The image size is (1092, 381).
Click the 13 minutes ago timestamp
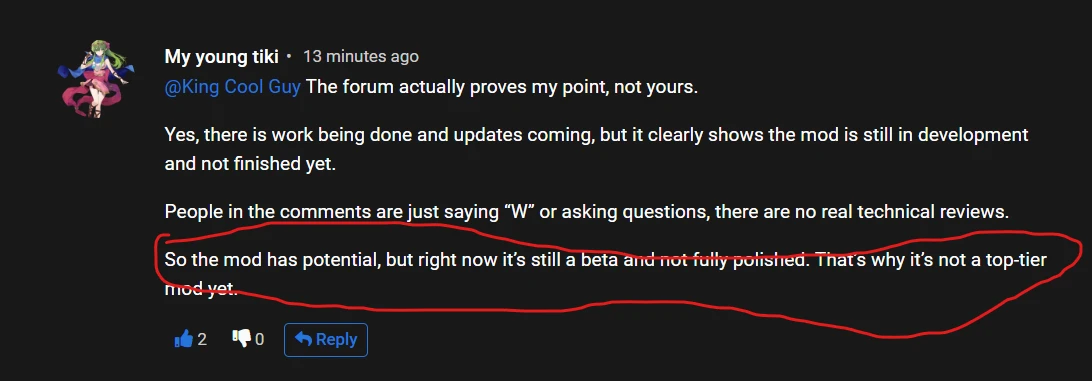361,56
